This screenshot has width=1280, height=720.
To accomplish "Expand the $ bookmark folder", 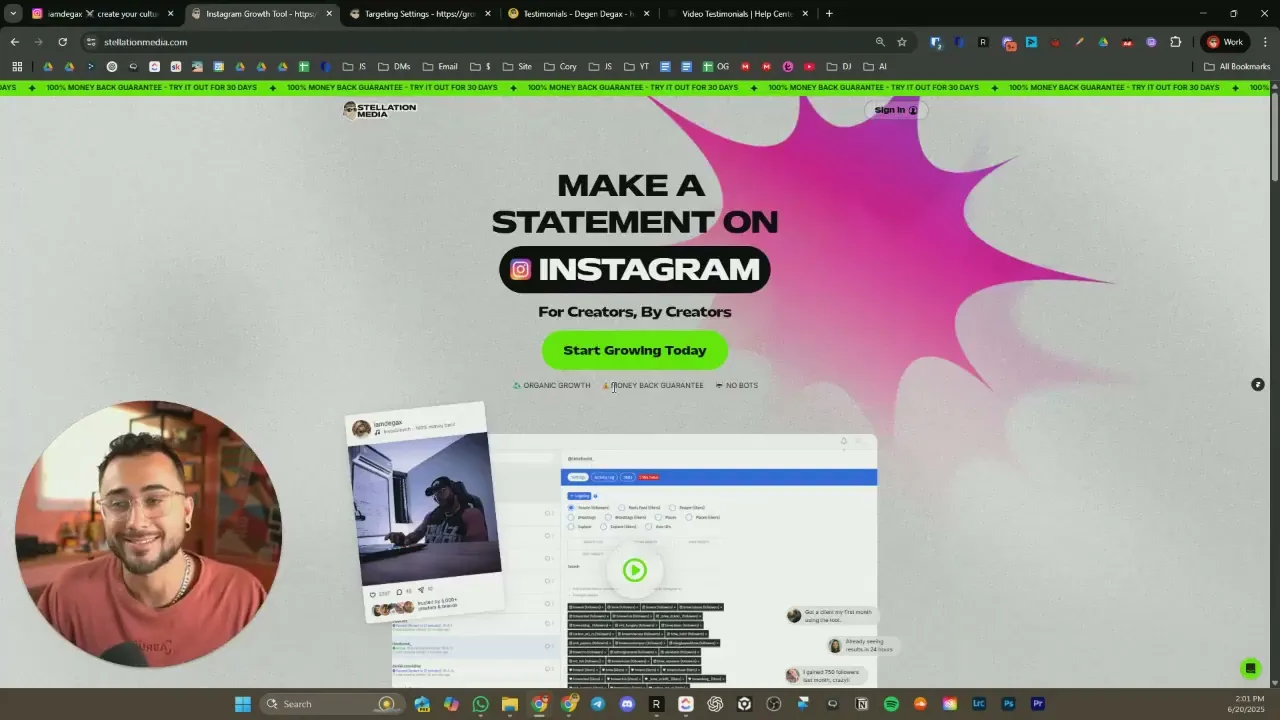I will pyautogui.click(x=481, y=67).
